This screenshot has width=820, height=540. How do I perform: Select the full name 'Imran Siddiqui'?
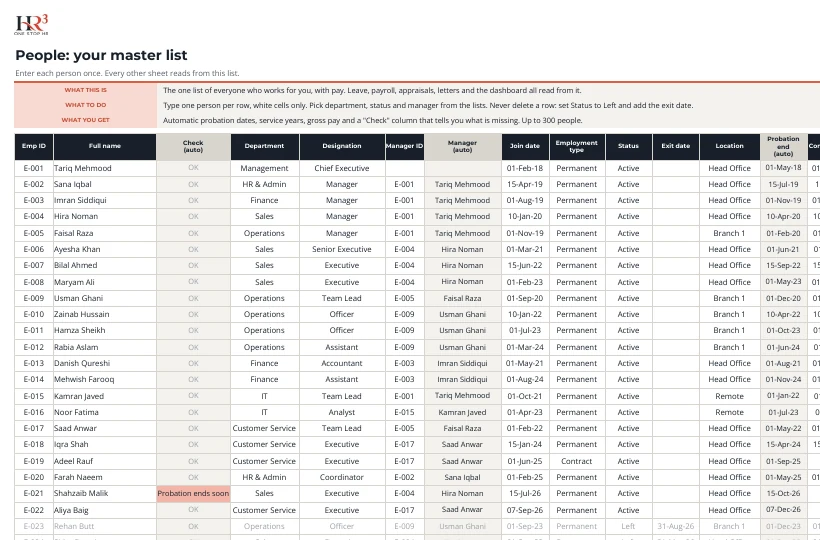tap(105, 201)
